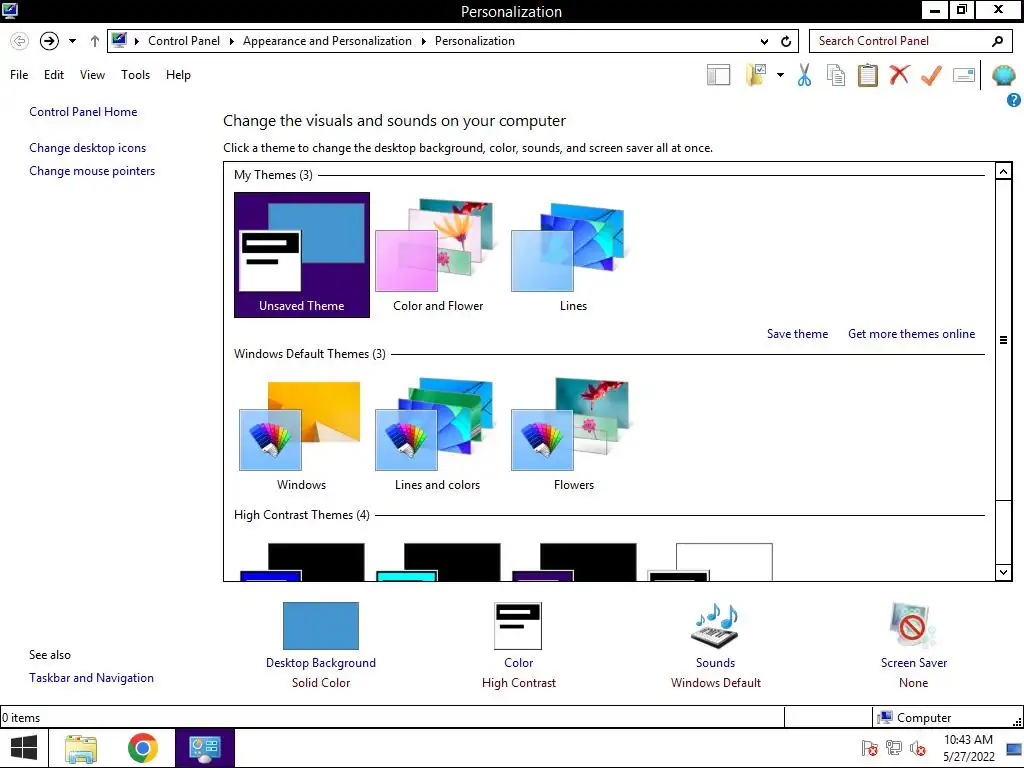Click the Save theme link
This screenshot has width=1024, height=768.
[797, 334]
